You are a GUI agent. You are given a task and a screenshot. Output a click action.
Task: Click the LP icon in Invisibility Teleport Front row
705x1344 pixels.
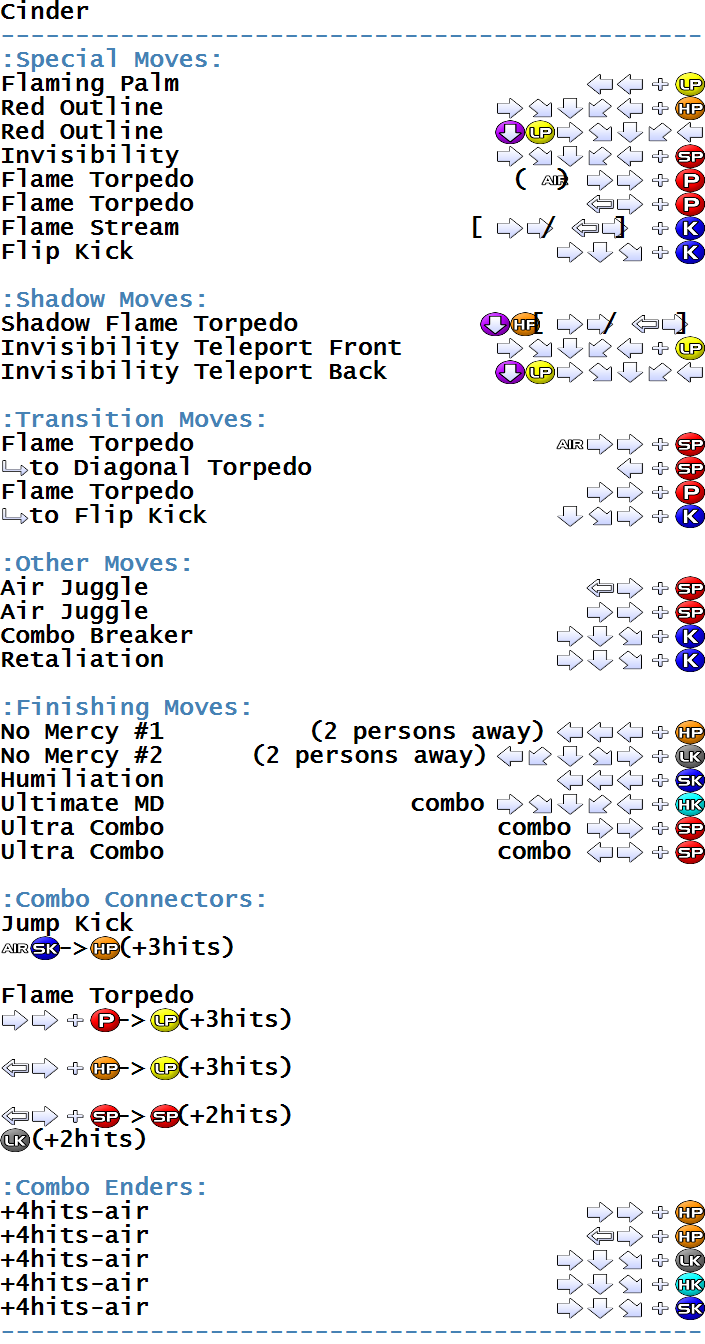(690, 348)
